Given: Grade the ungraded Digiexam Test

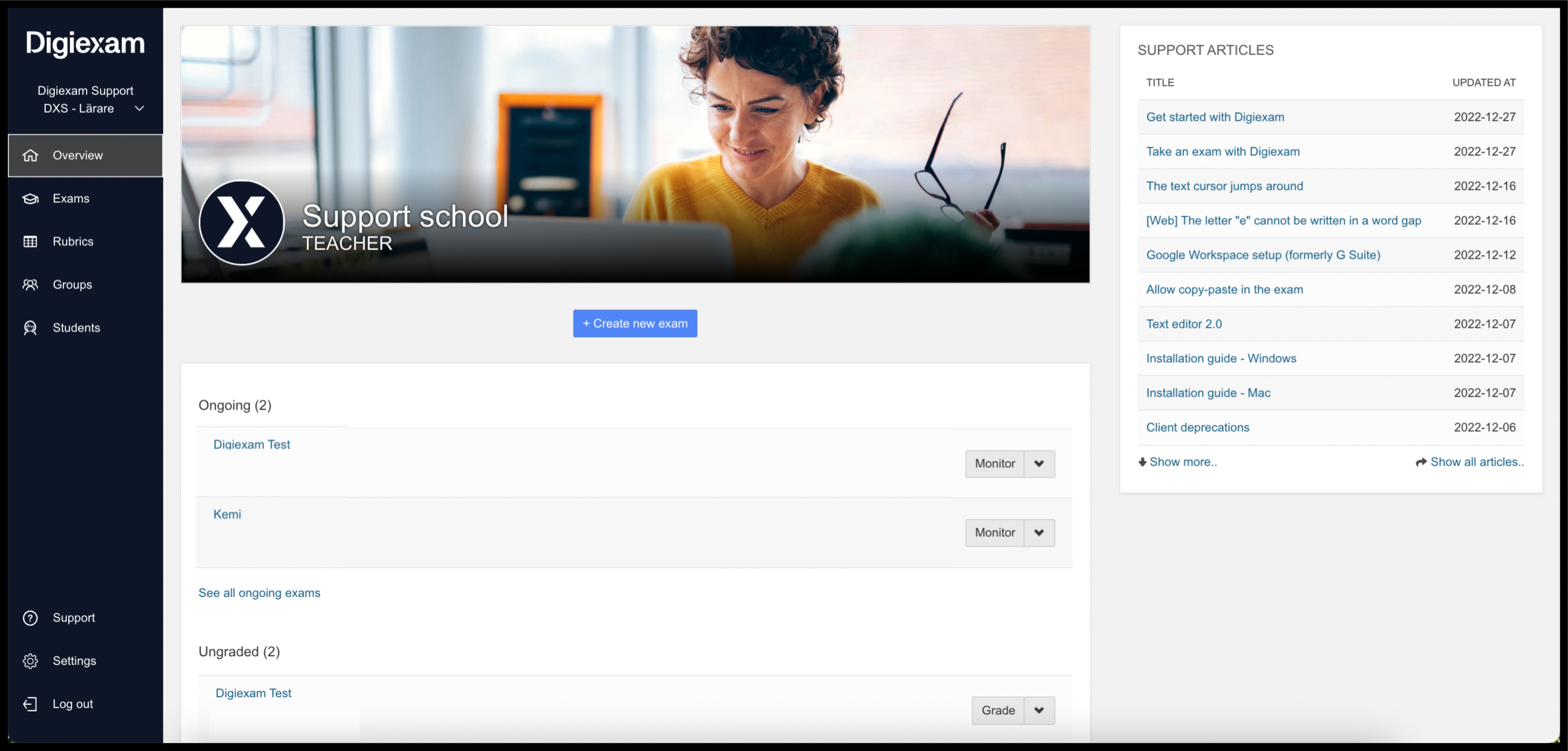Looking at the screenshot, I should point(998,711).
